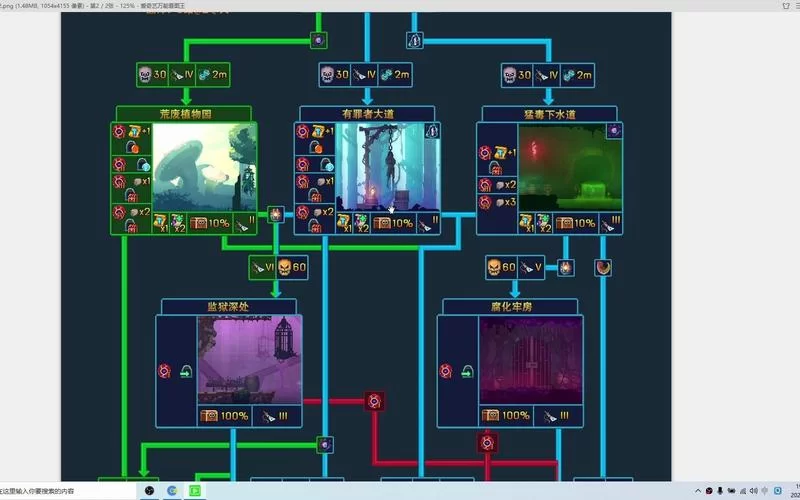Click gear level III in 腐化牢房 footer

coord(557,416)
